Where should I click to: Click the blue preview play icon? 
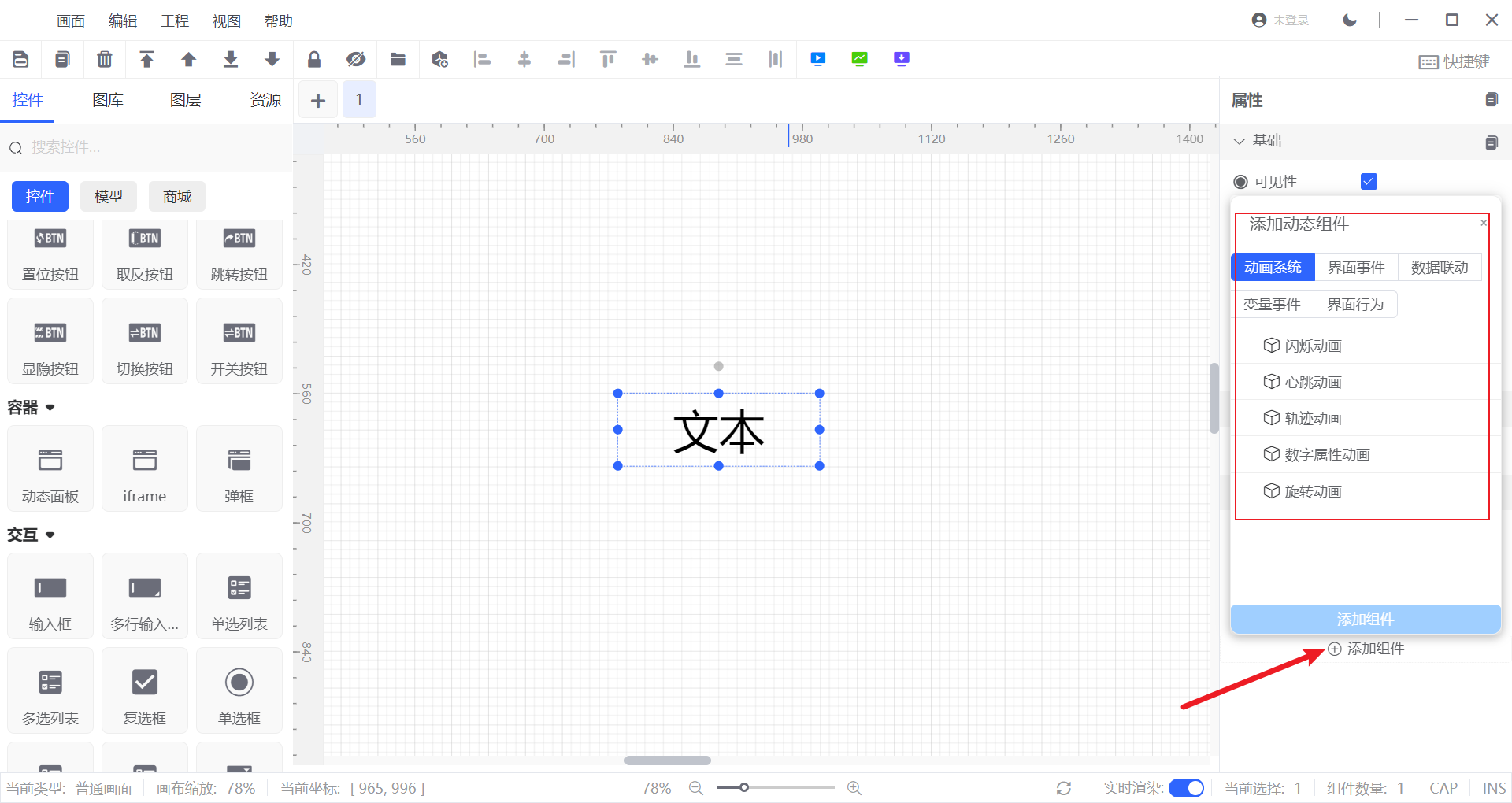pos(818,59)
